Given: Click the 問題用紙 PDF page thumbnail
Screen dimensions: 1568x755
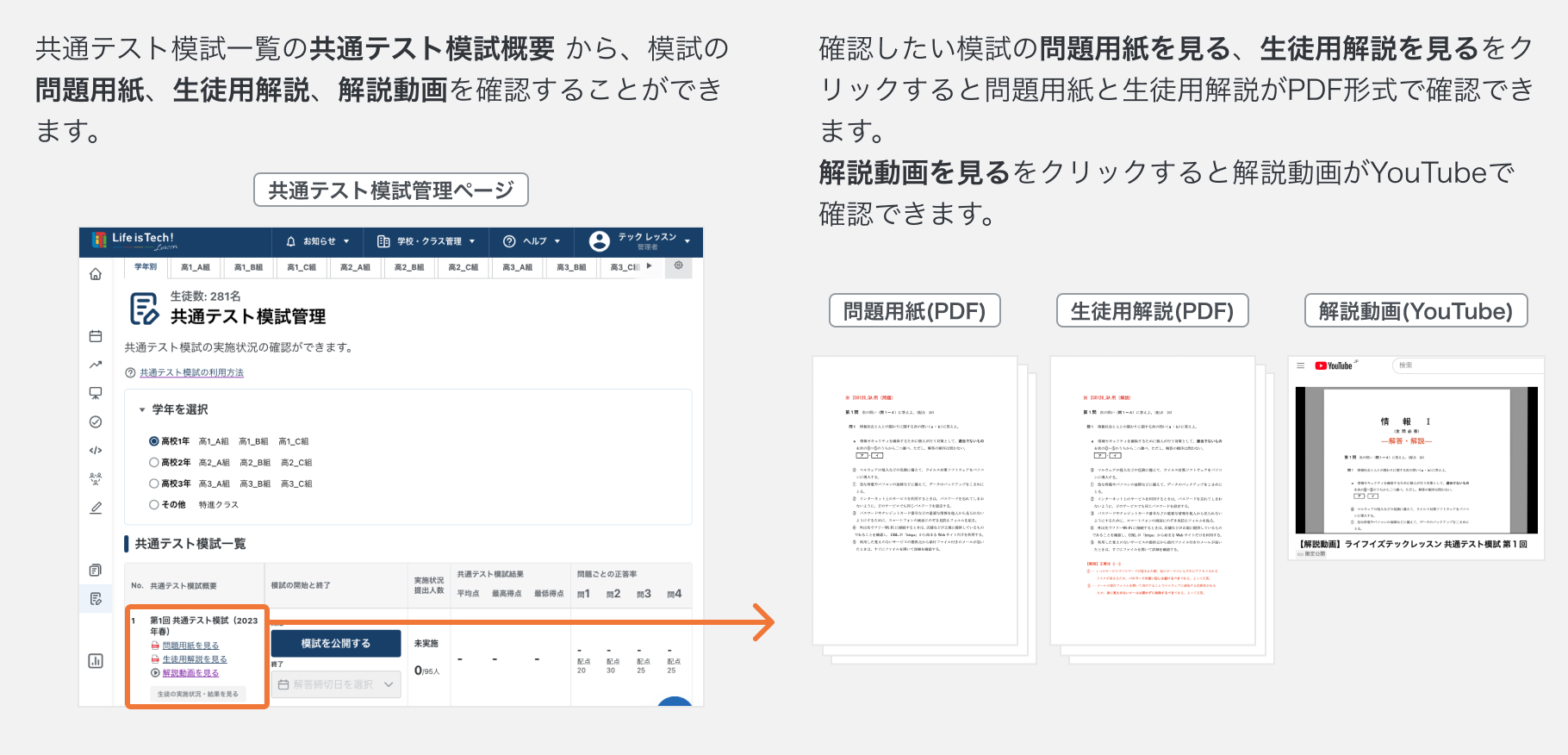Looking at the screenshot, I should click(915, 501).
